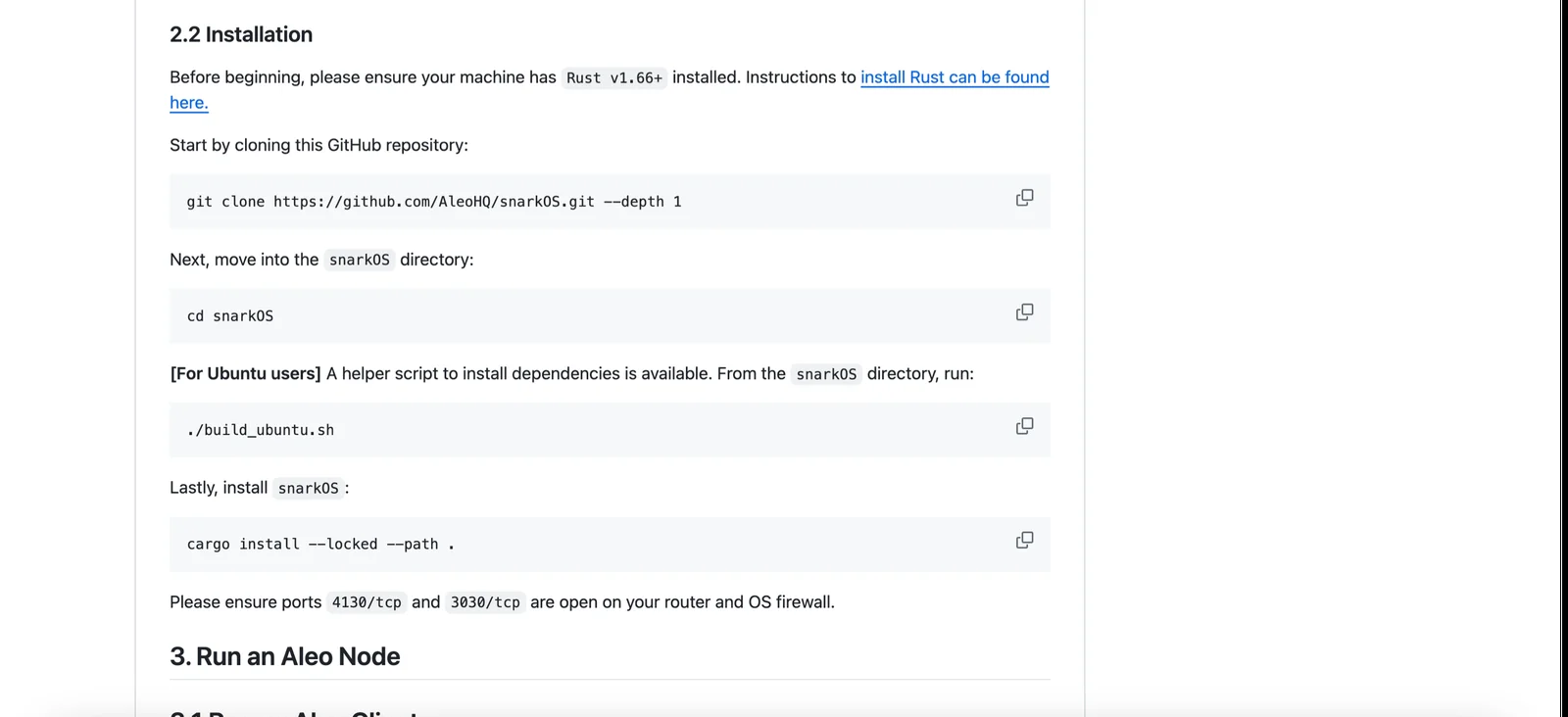The height and width of the screenshot is (717, 1568).
Task: Select the 3030/tcp port label
Action: [485, 602]
